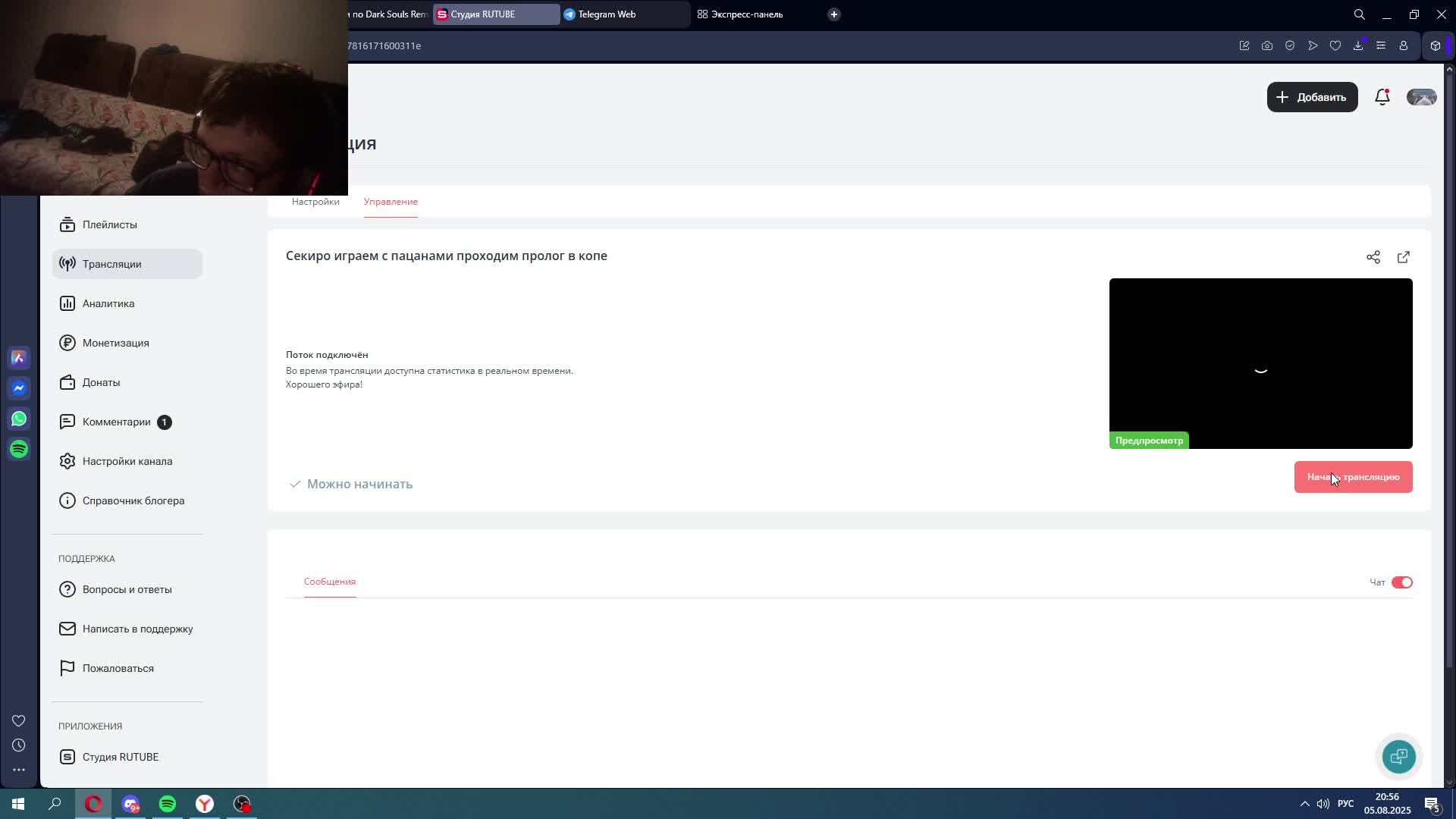Click the Предпросмотр video preview
1456x819 pixels.
click(1260, 362)
